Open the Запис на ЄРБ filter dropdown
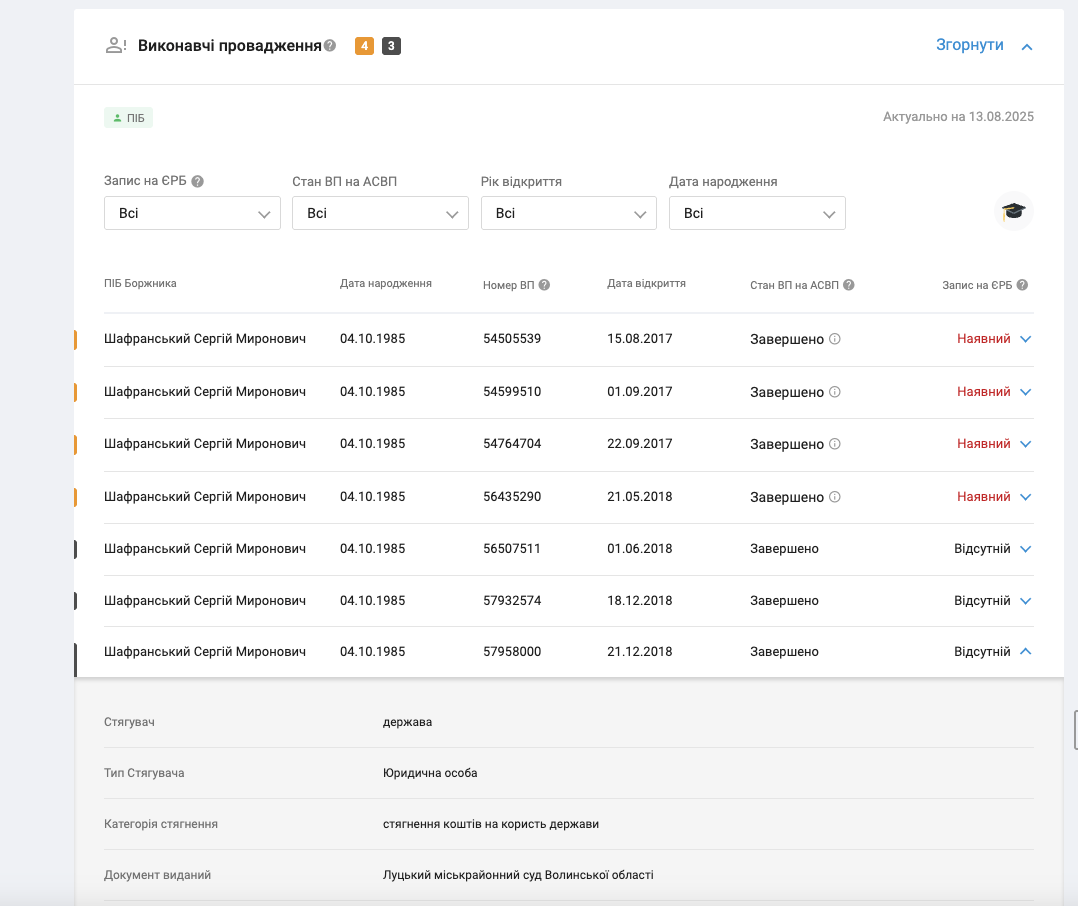 coord(192,213)
